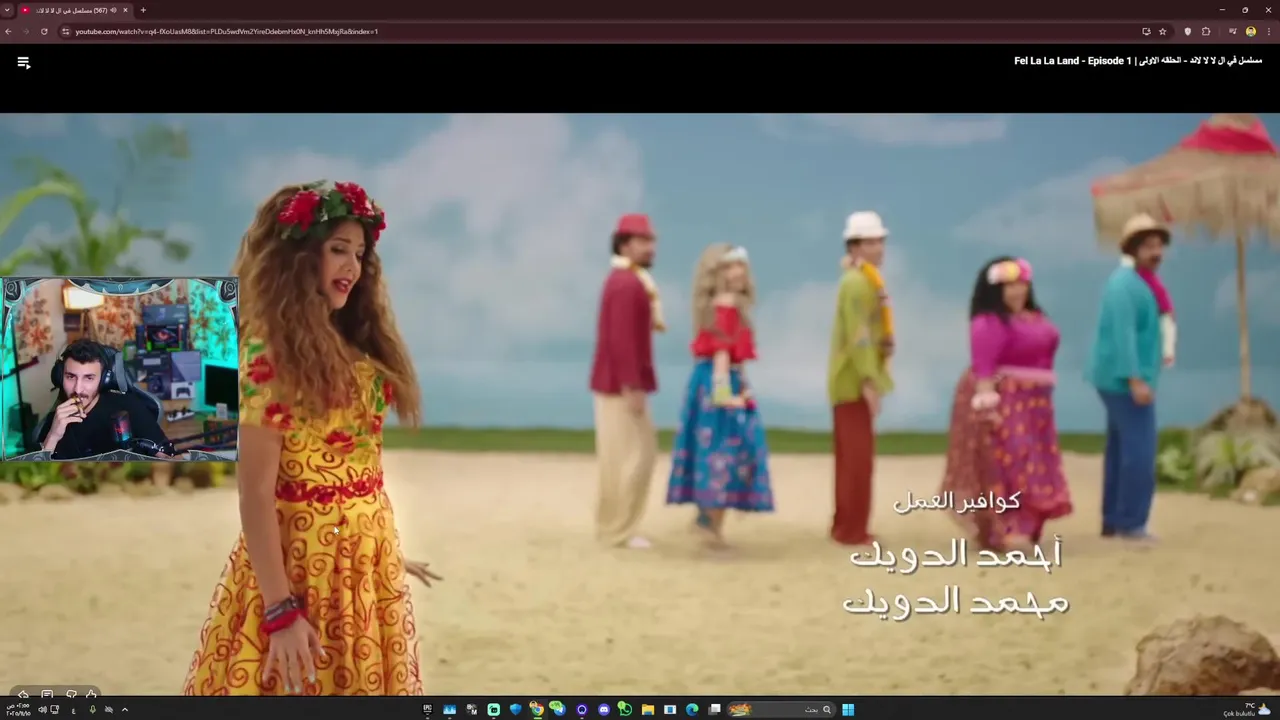The width and height of the screenshot is (1280, 720).
Task: Open the comments icon on video overlay
Action: tap(47, 694)
